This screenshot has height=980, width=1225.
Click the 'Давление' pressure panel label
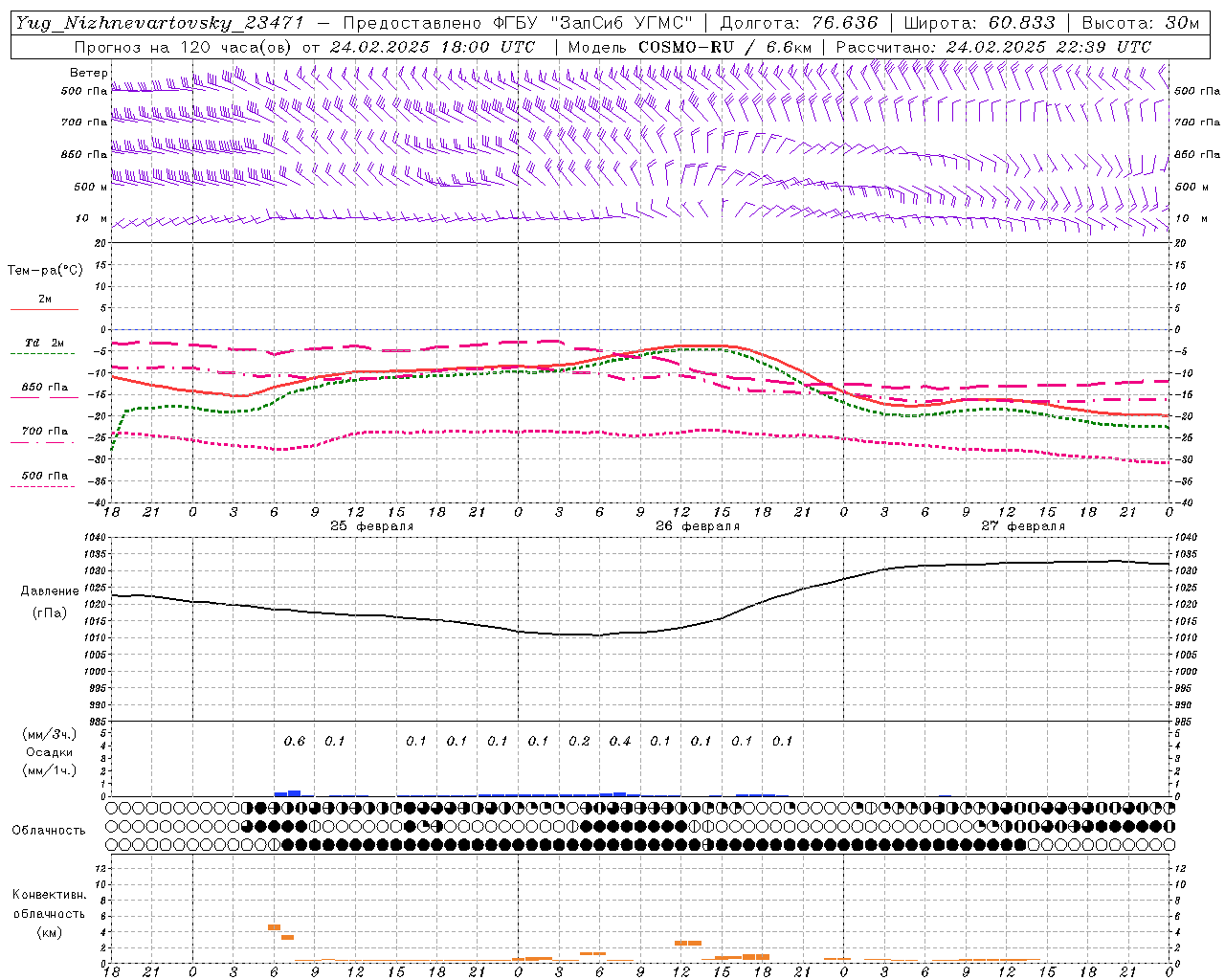(50, 591)
